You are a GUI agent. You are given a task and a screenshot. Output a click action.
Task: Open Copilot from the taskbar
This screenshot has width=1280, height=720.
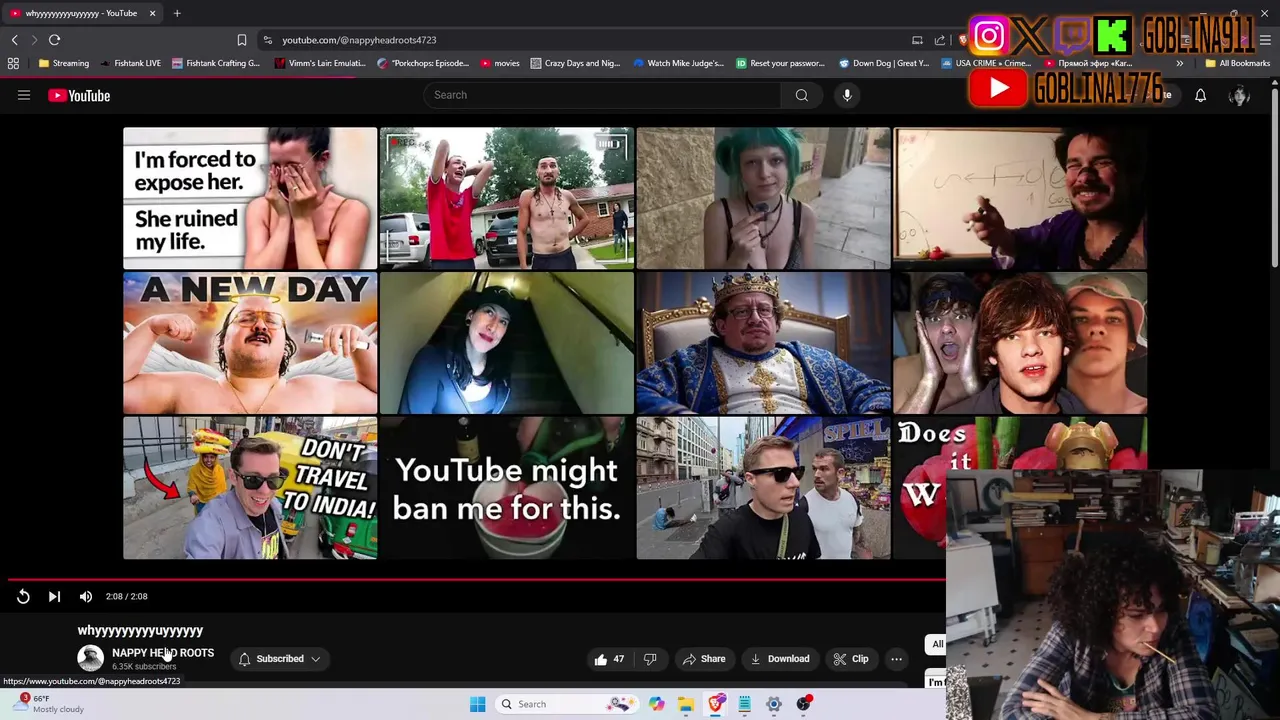tap(656, 704)
